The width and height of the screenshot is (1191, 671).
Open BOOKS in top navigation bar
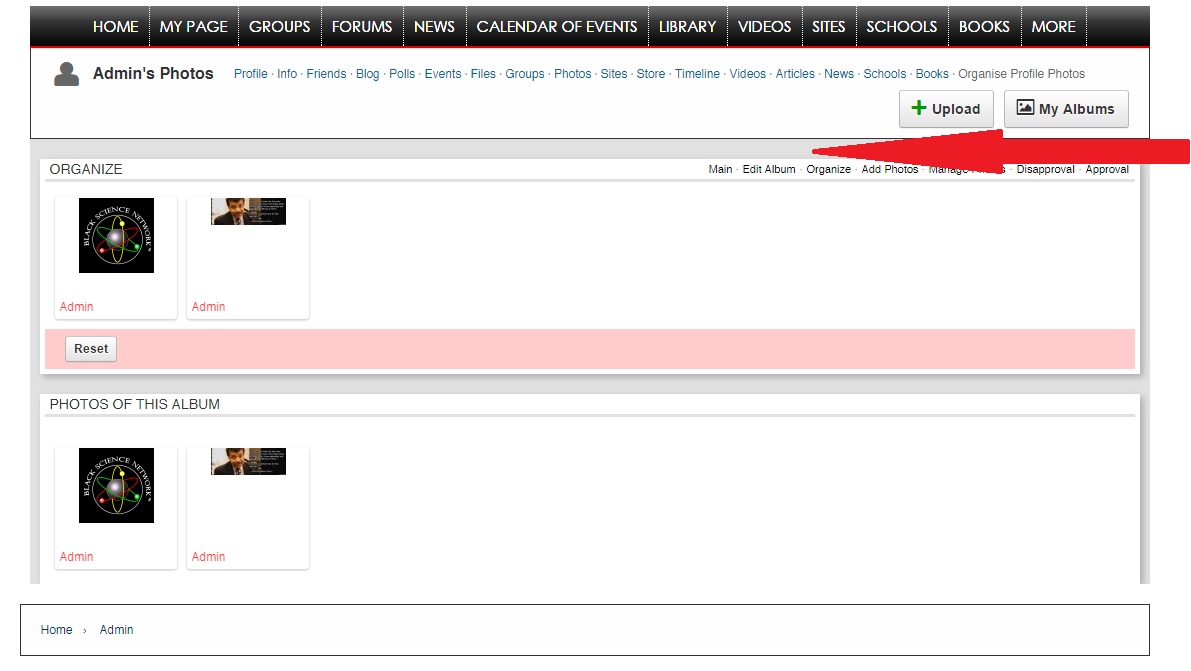(984, 27)
